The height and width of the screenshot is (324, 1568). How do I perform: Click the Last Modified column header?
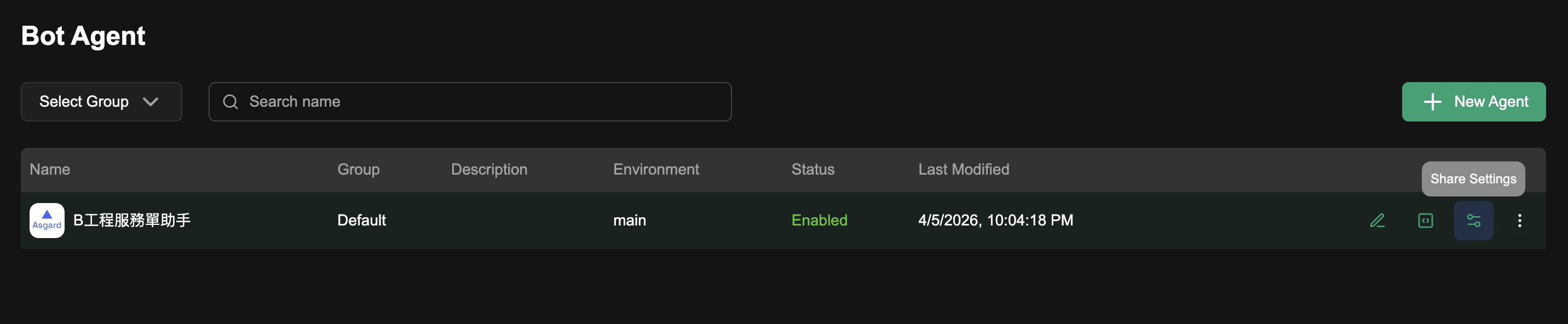pyautogui.click(x=963, y=169)
